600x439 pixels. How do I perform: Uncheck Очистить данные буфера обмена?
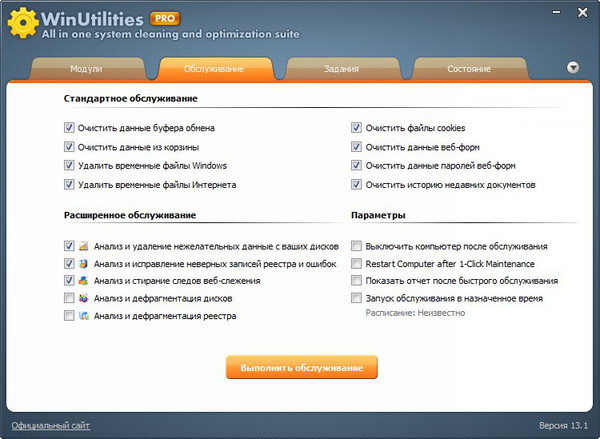[69, 127]
